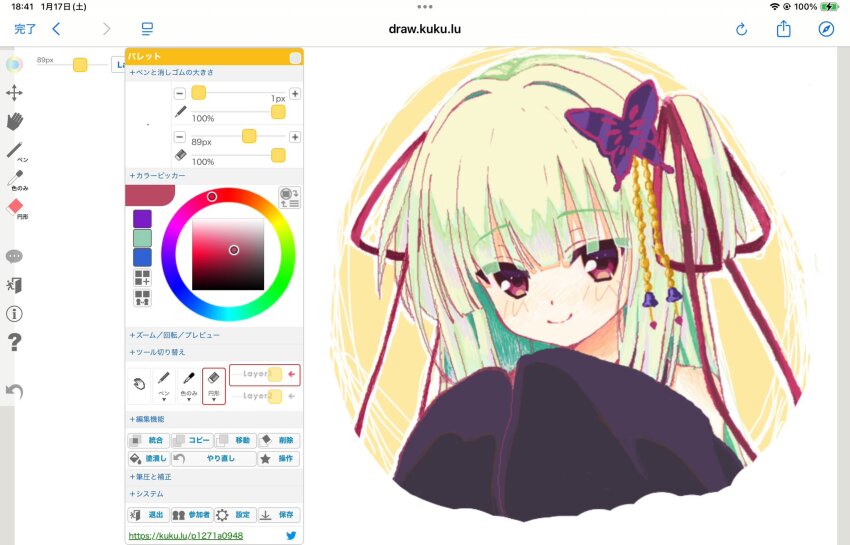Collapse the システム section

coord(146,494)
